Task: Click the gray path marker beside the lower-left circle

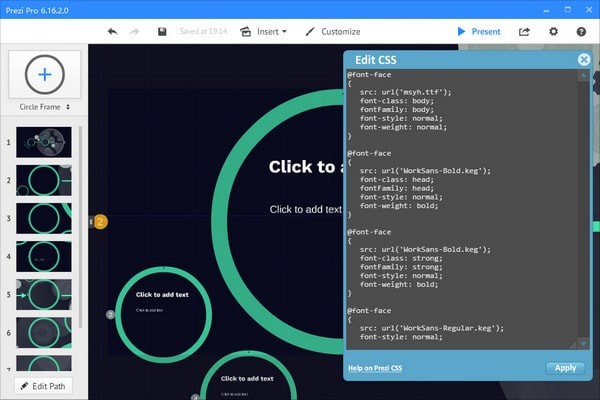Action: (x=110, y=315)
